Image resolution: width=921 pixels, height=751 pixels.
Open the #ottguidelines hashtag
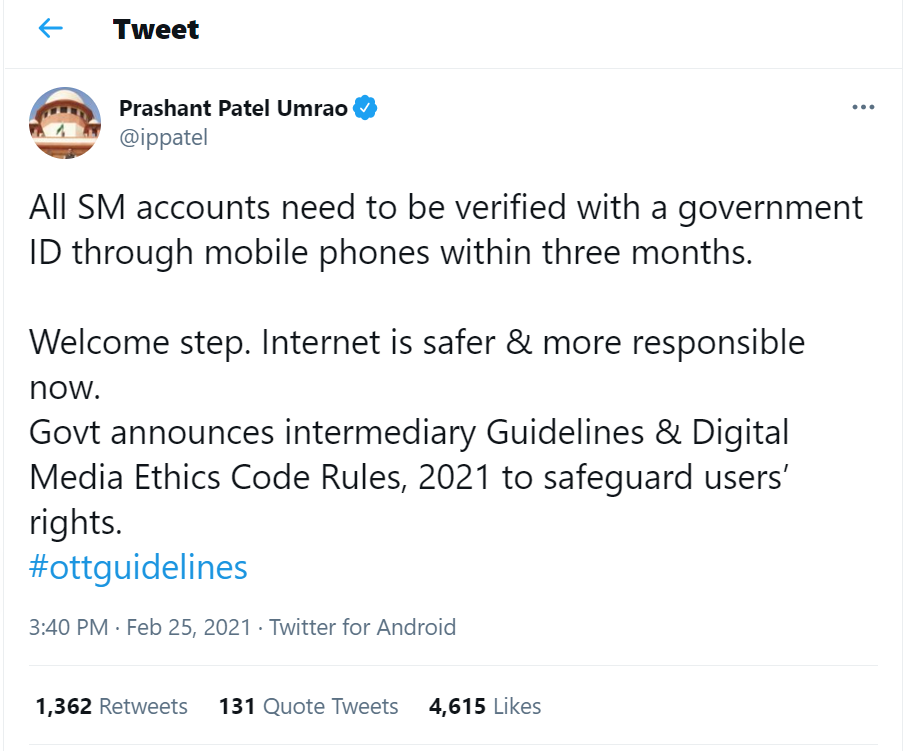coord(138,567)
